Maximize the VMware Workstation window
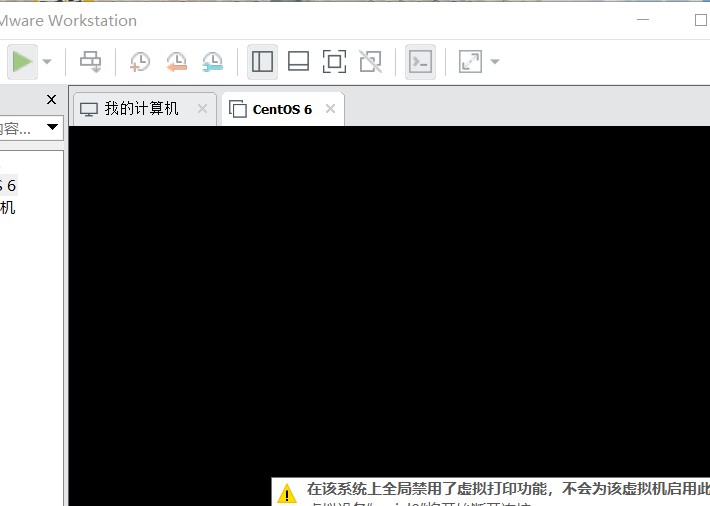 (x=700, y=19)
